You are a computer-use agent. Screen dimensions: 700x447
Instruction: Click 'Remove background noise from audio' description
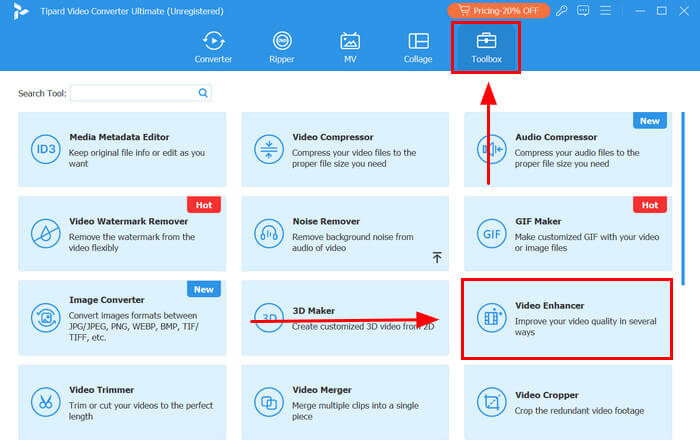(353, 242)
